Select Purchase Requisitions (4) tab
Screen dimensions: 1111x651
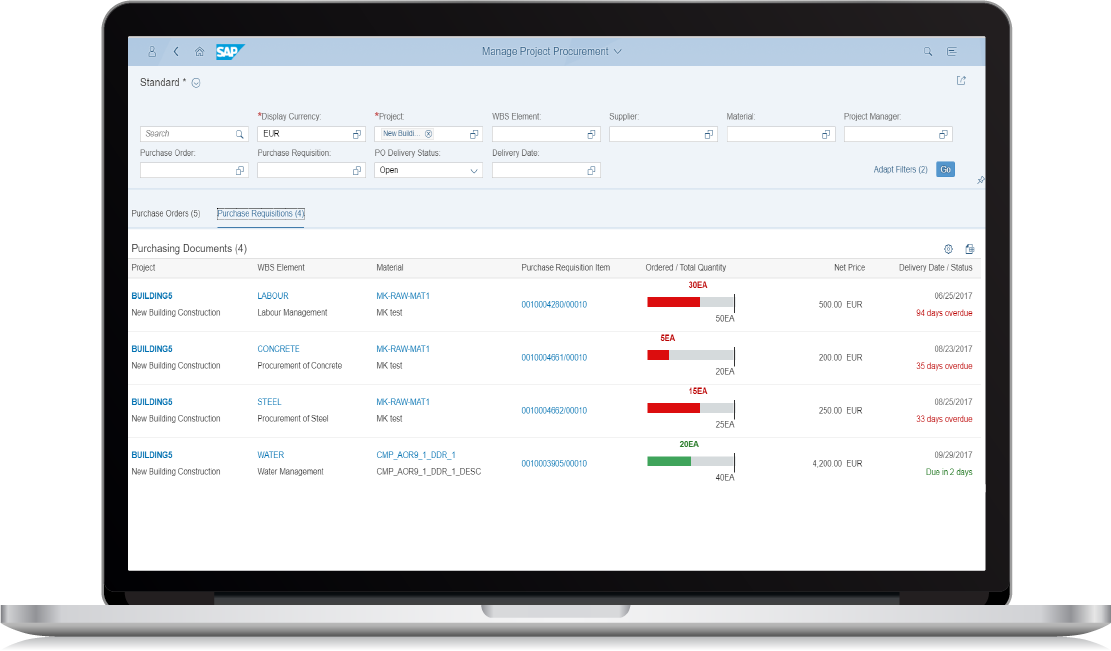[261, 214]
